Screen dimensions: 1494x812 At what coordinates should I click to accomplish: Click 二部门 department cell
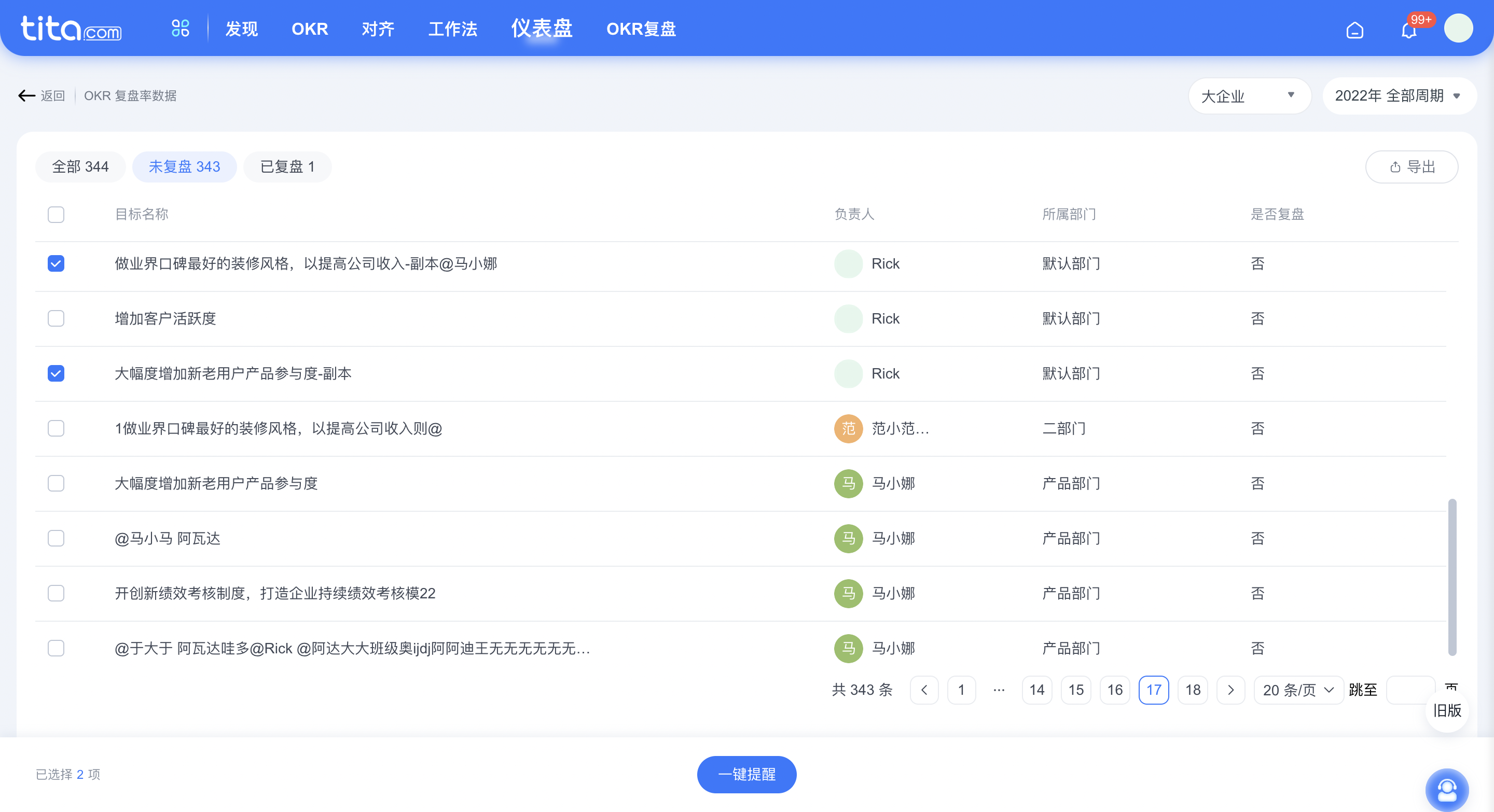1063,428
